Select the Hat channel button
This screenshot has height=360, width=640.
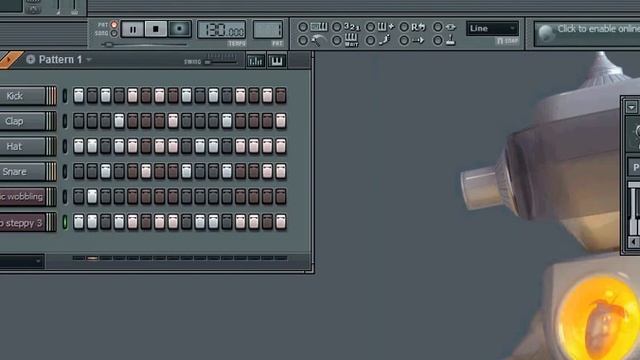(22, 147)
